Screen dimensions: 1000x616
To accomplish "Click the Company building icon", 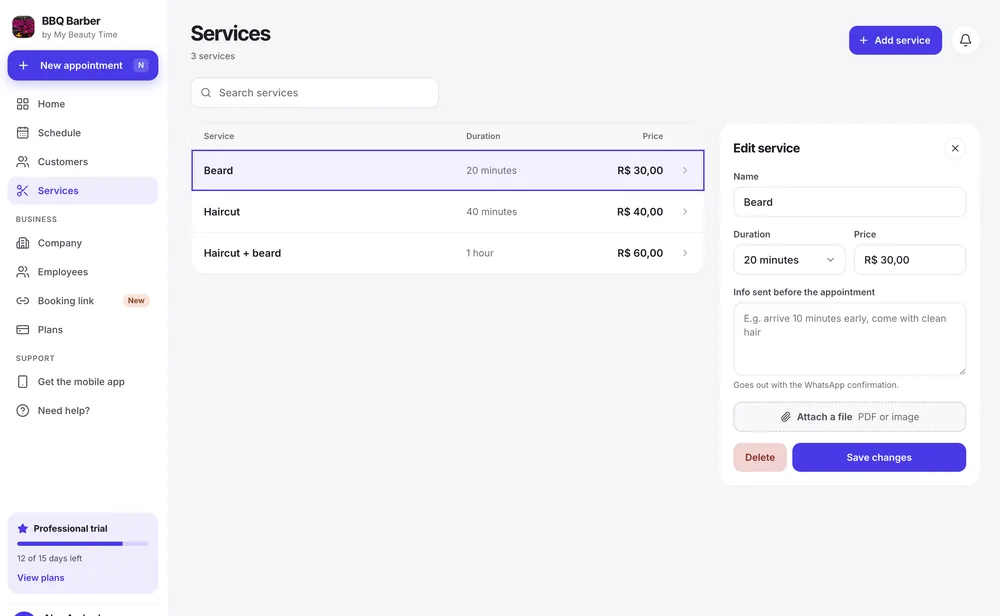I will [x=23, y=243].
